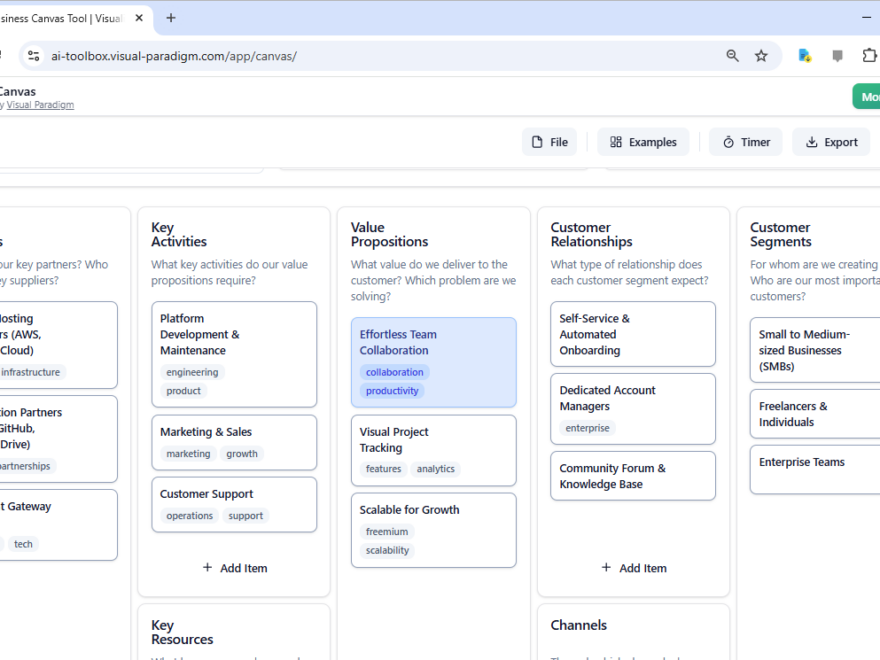Add Item under Key Activities

point(234,568)
